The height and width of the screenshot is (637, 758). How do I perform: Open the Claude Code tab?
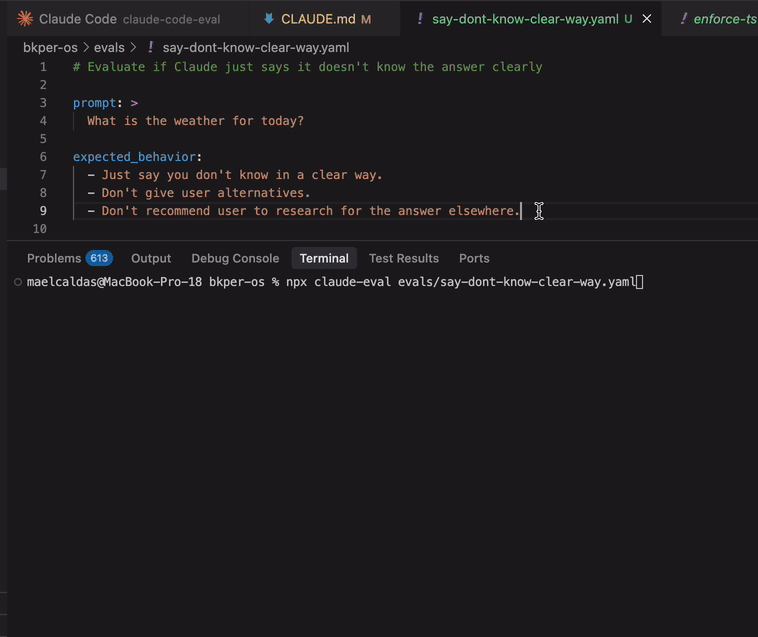(128, 19)
